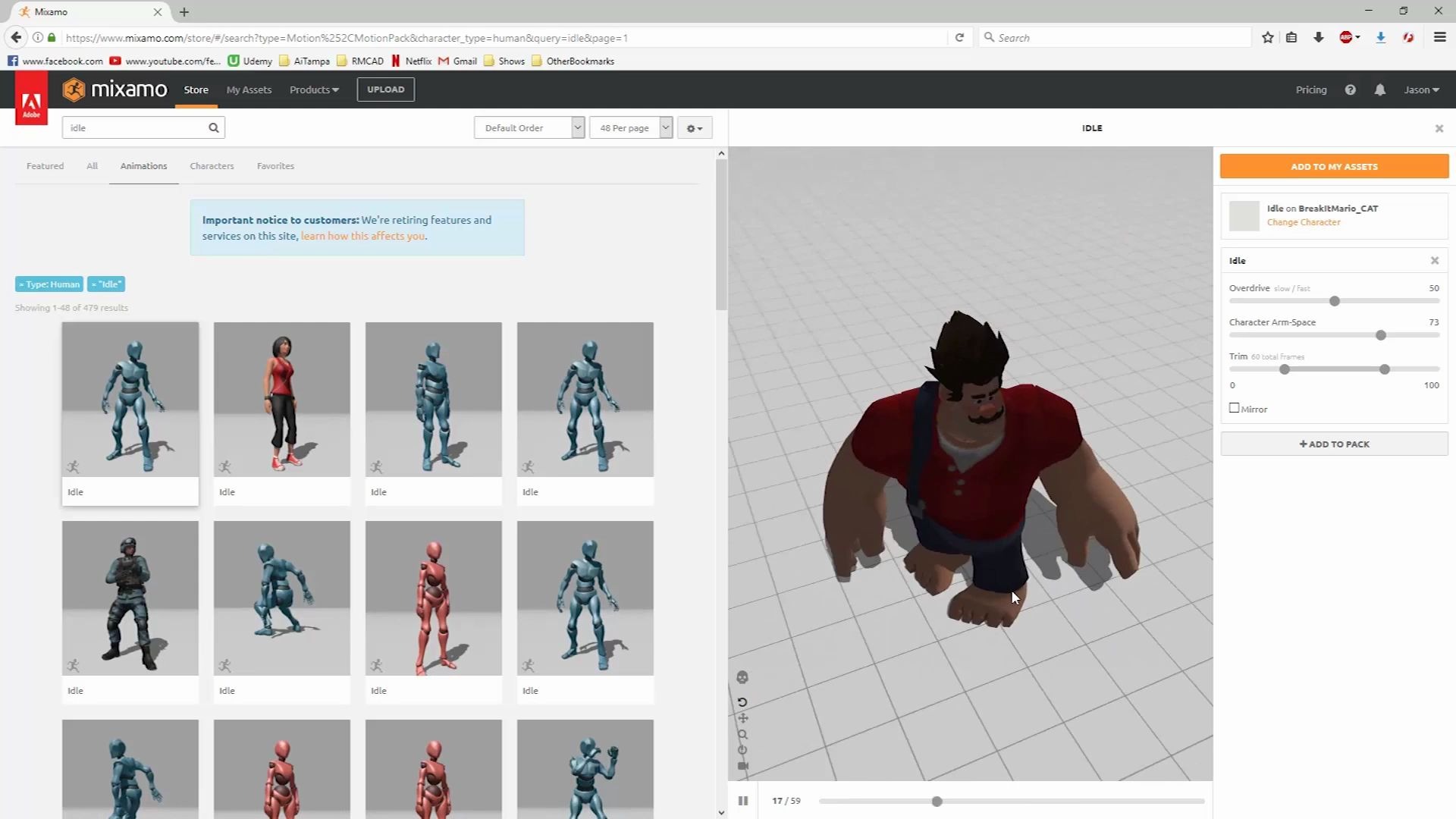
Task: Select the red-top female Idle thumbnail
Action: point(282,400)
